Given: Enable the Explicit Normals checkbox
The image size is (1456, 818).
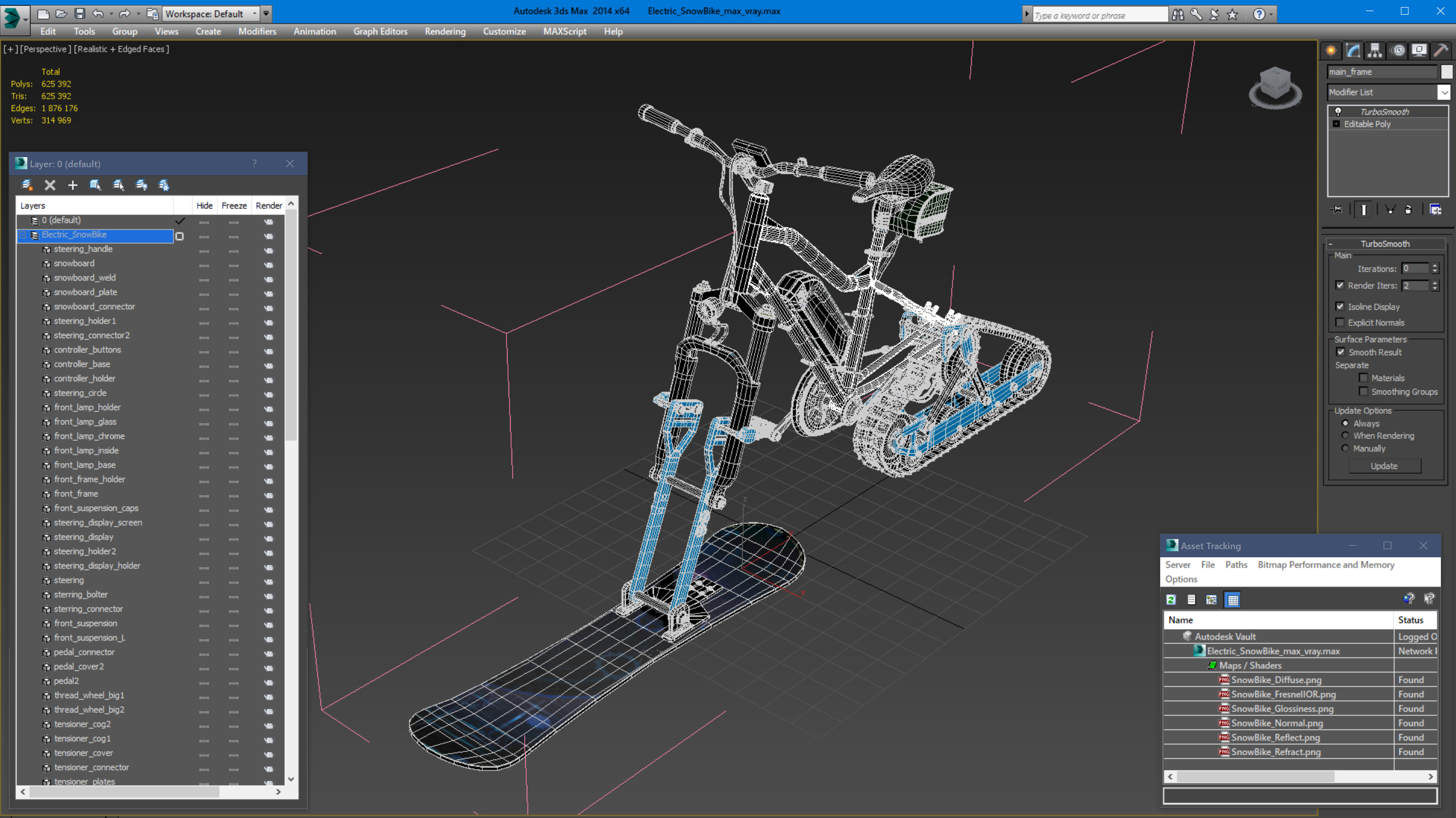Looking at the screenshot, I should 1340,322.
